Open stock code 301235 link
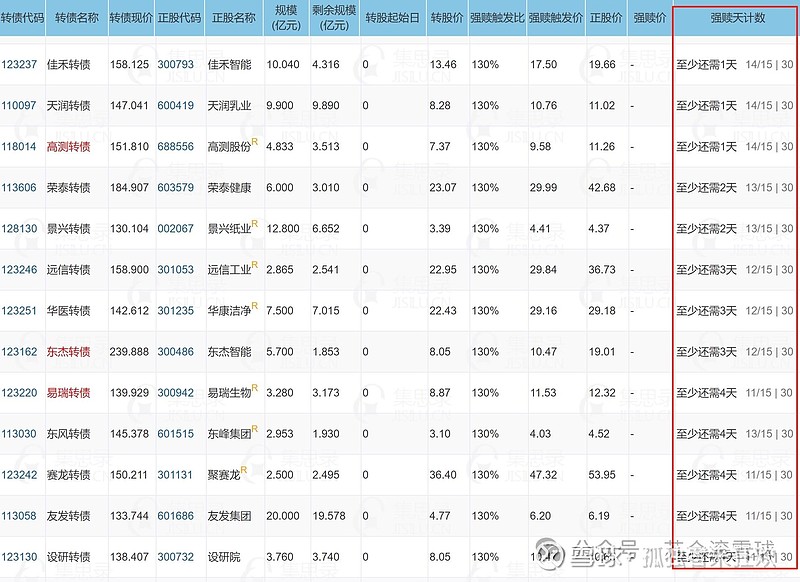The height and width of the screenshot is (582, 800). pyautogui.click(x=176, y=311)
